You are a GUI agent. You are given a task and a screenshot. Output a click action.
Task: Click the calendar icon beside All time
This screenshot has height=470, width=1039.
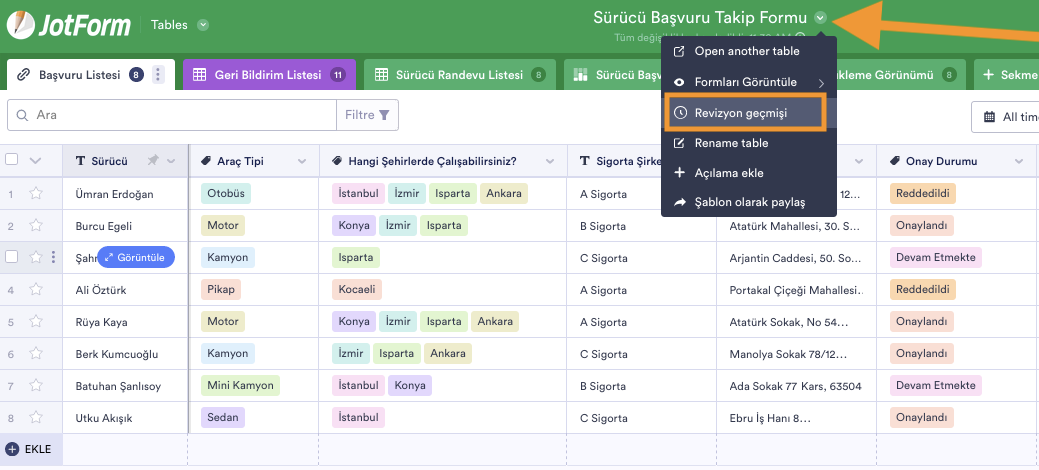[990, 117]
